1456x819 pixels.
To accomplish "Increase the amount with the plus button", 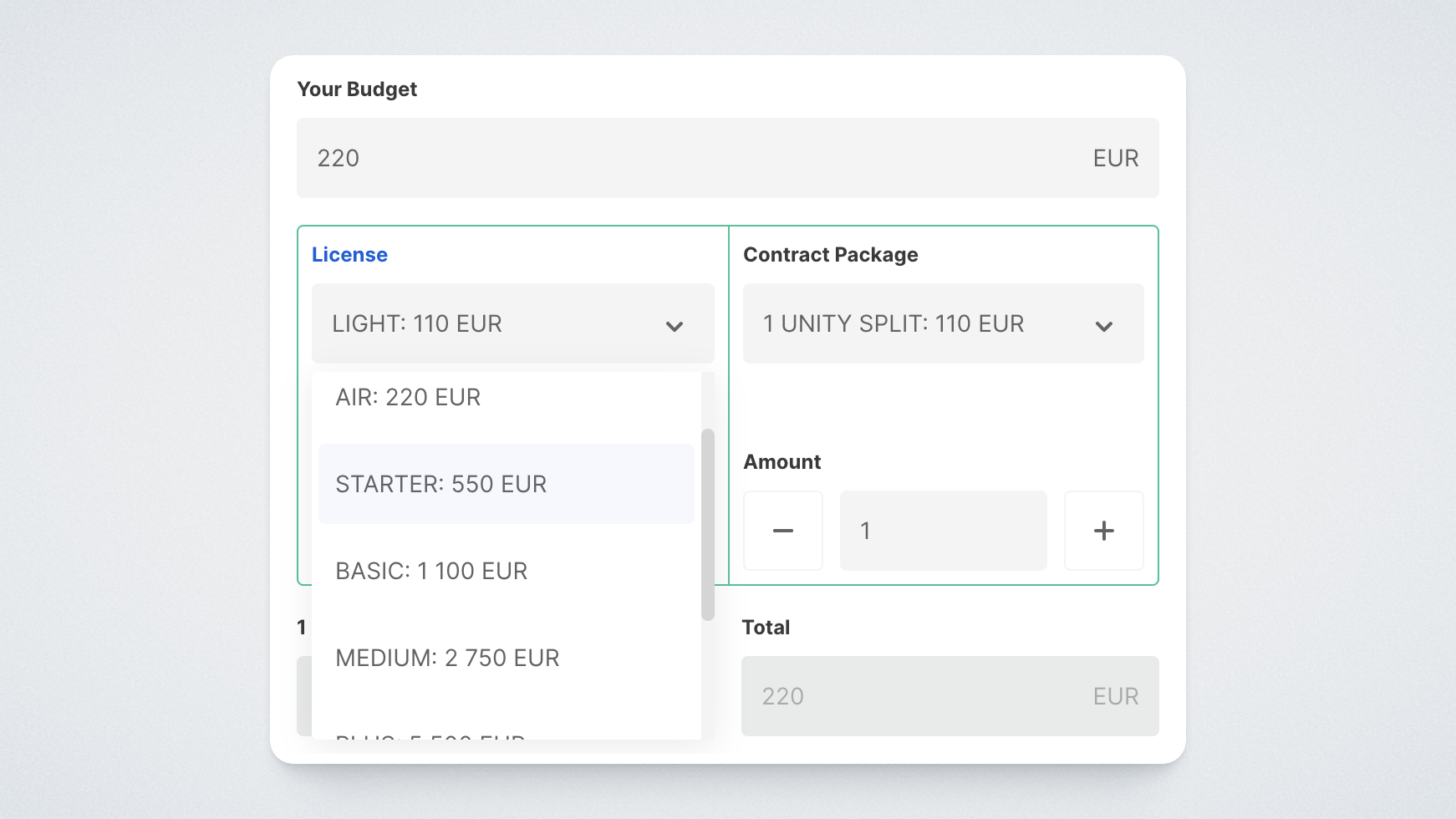I will click(1103, 531).
